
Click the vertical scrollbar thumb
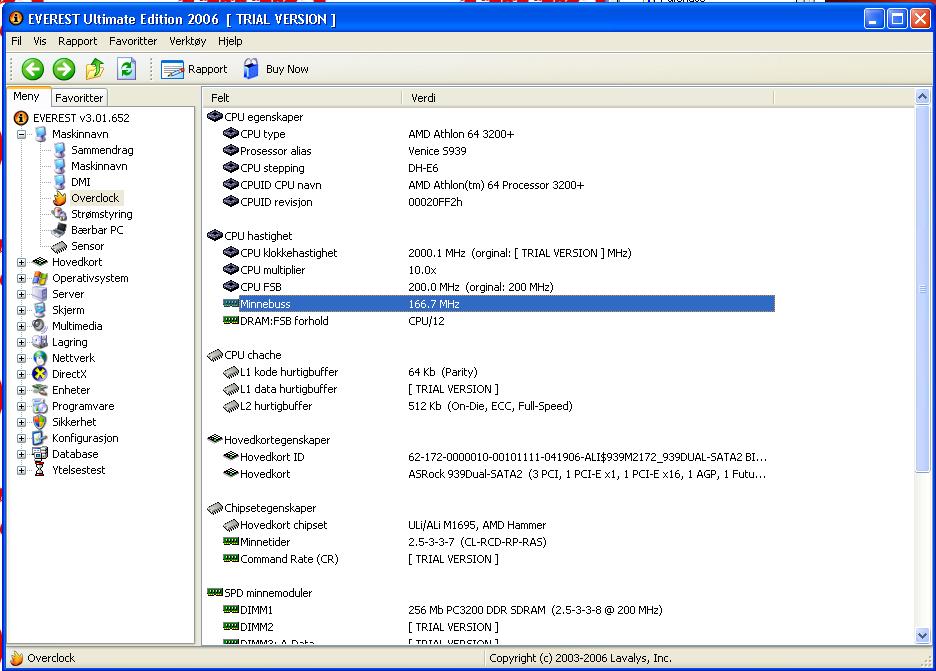pos(922,289)
